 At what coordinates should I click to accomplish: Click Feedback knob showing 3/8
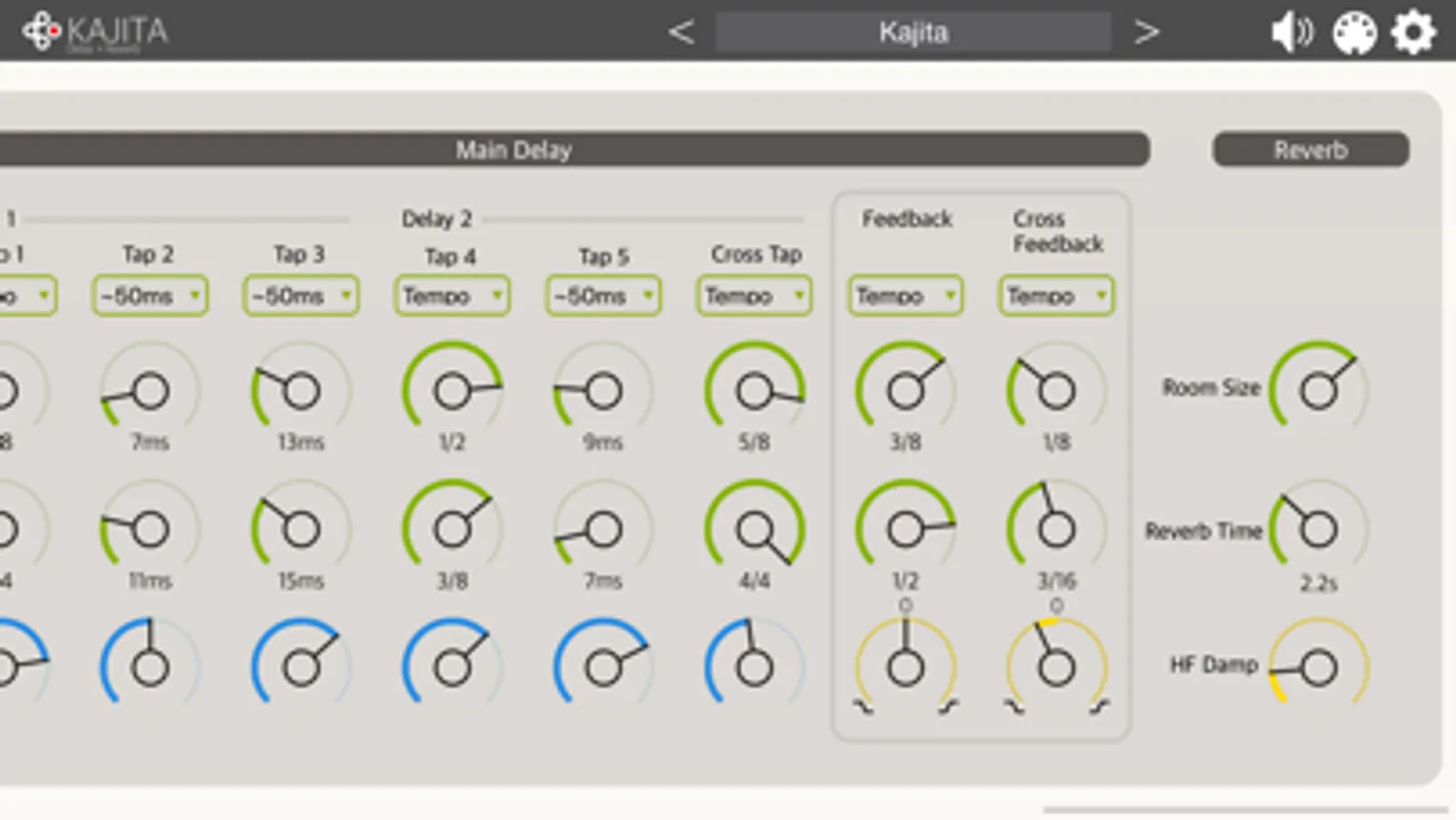(x=905, y=390)
